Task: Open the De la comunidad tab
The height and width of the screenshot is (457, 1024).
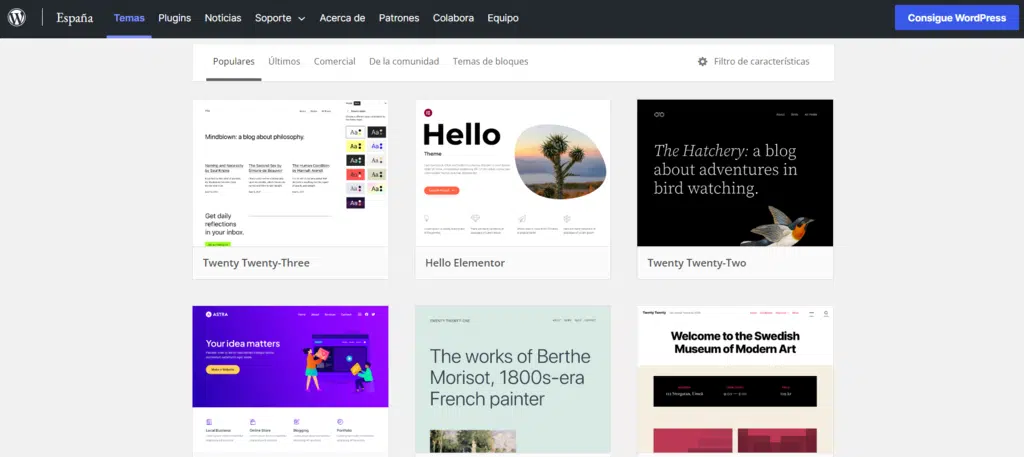Action: click(404, 61)
